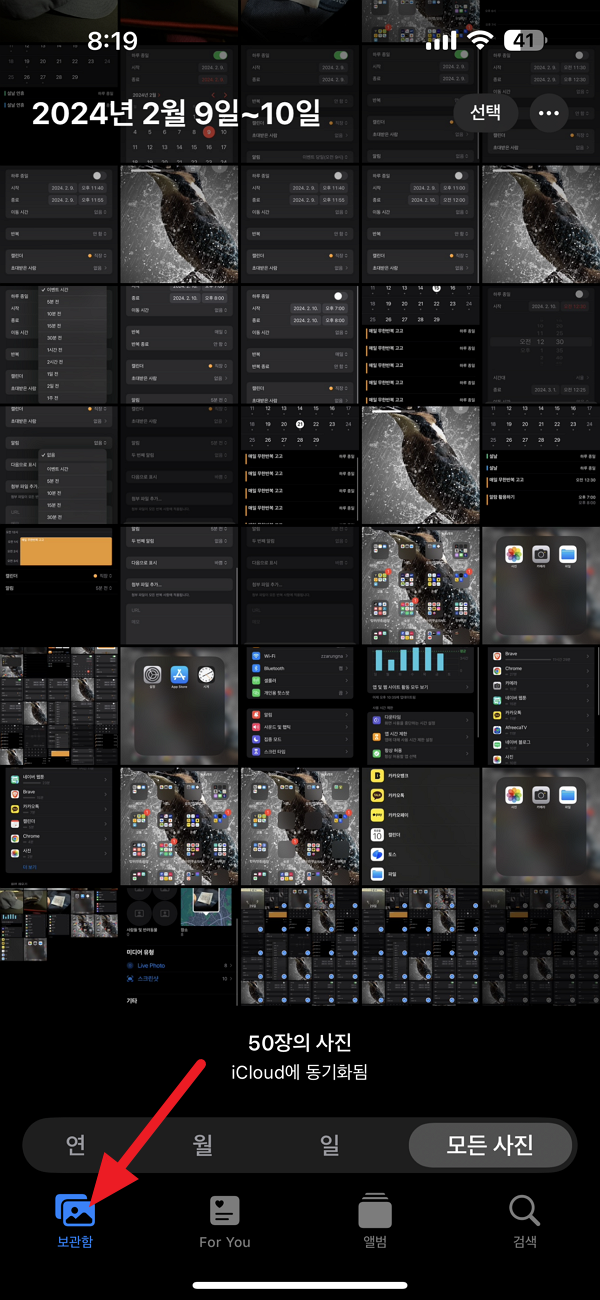Image resolution: width=600 pixels, height=1300 pixels.
Task: Open the Live Photo media types screenshot
Action: (179, 946)
